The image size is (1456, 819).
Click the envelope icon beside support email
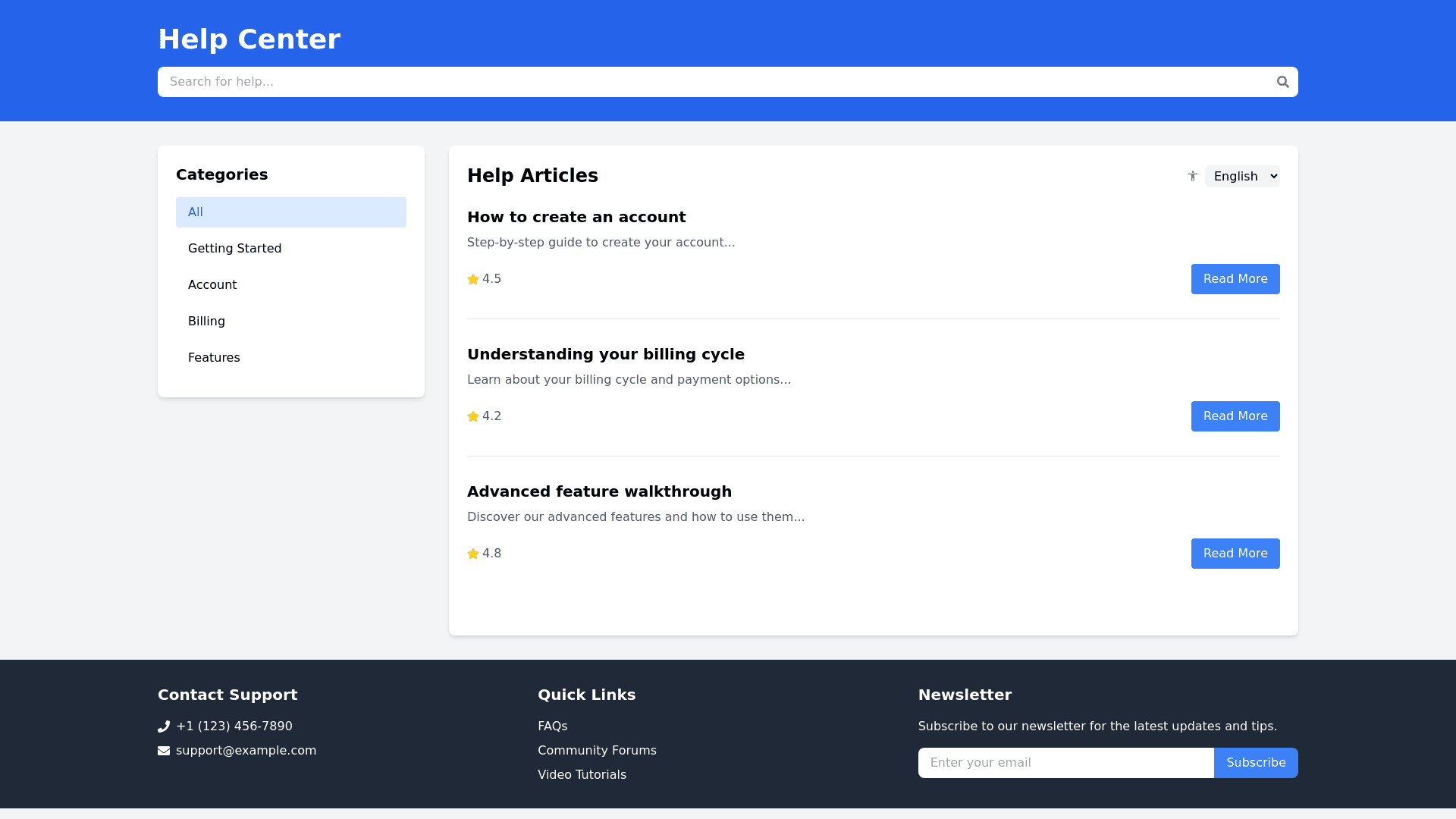pyautogui.click(x=164, y=751)
